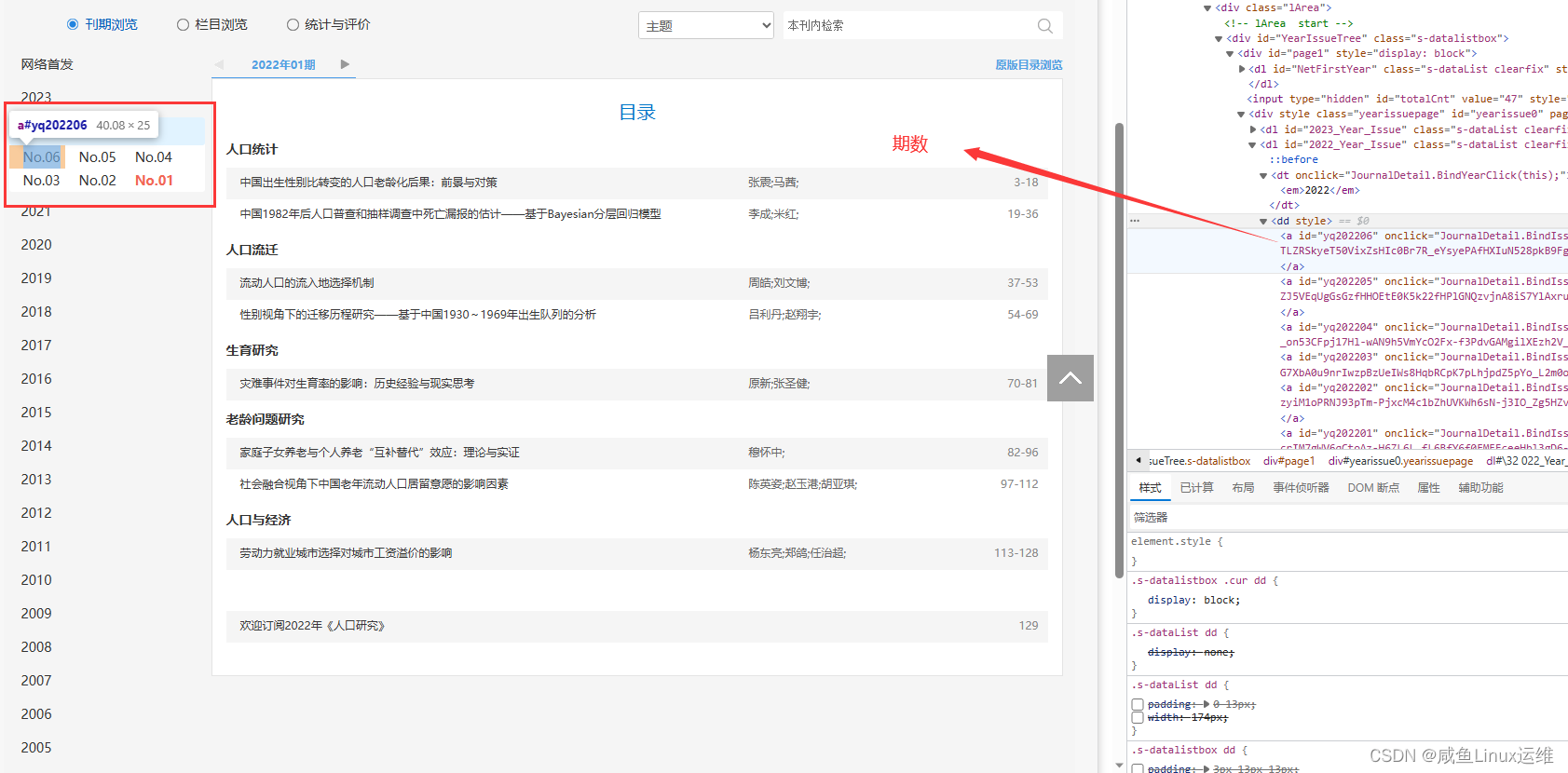Select issue No.01 of 2022
1568x773 pixels.
[x=154, y=180]
